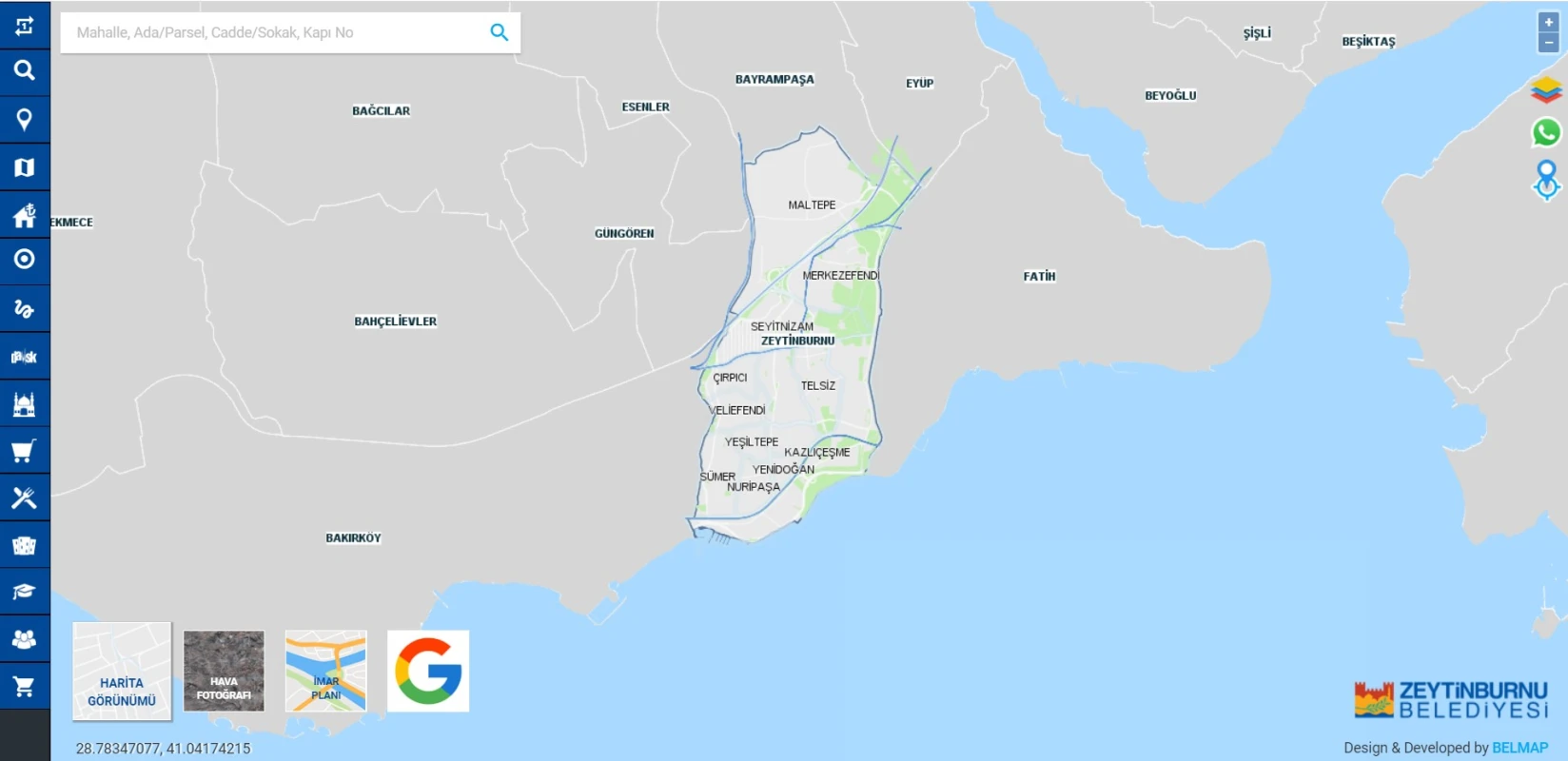Switch to Hava Fotoğrafı aerial basemap
Viewport: 1568px width, 761px height.
224,671
